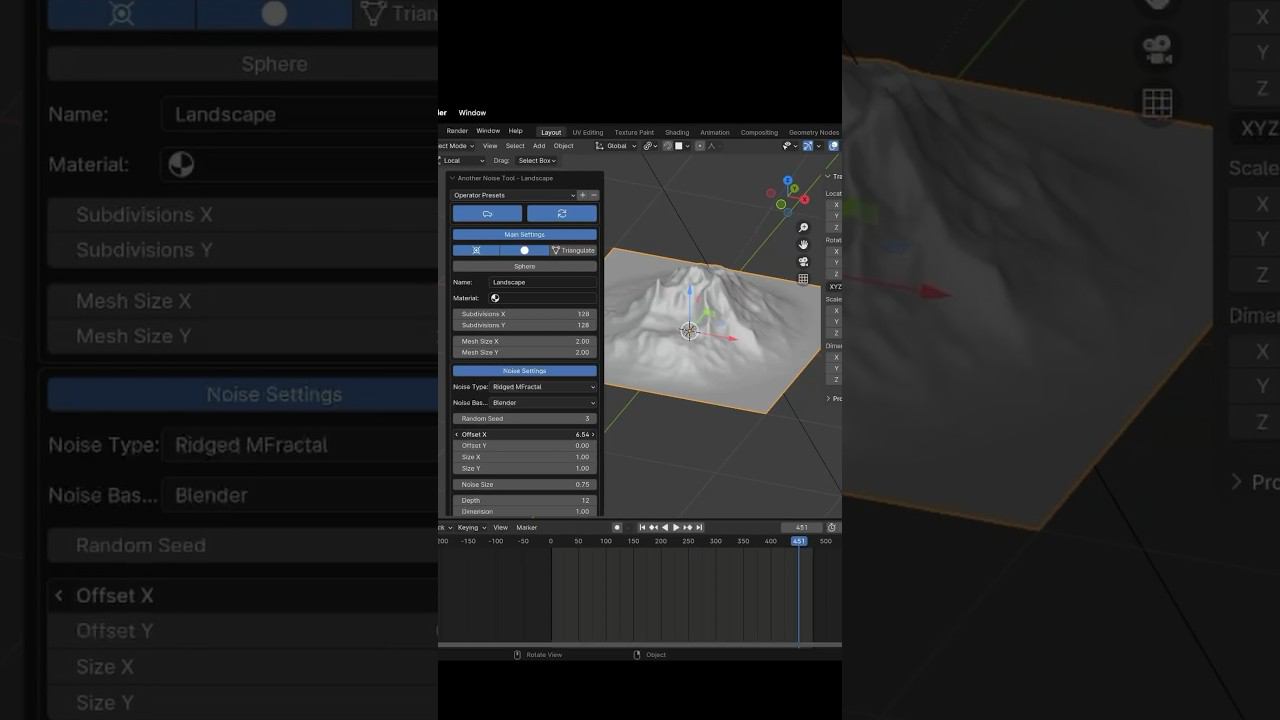Toggle the first blue icon left of Triangulate
Screen dimensions: 1280x720
coord(476,250)
